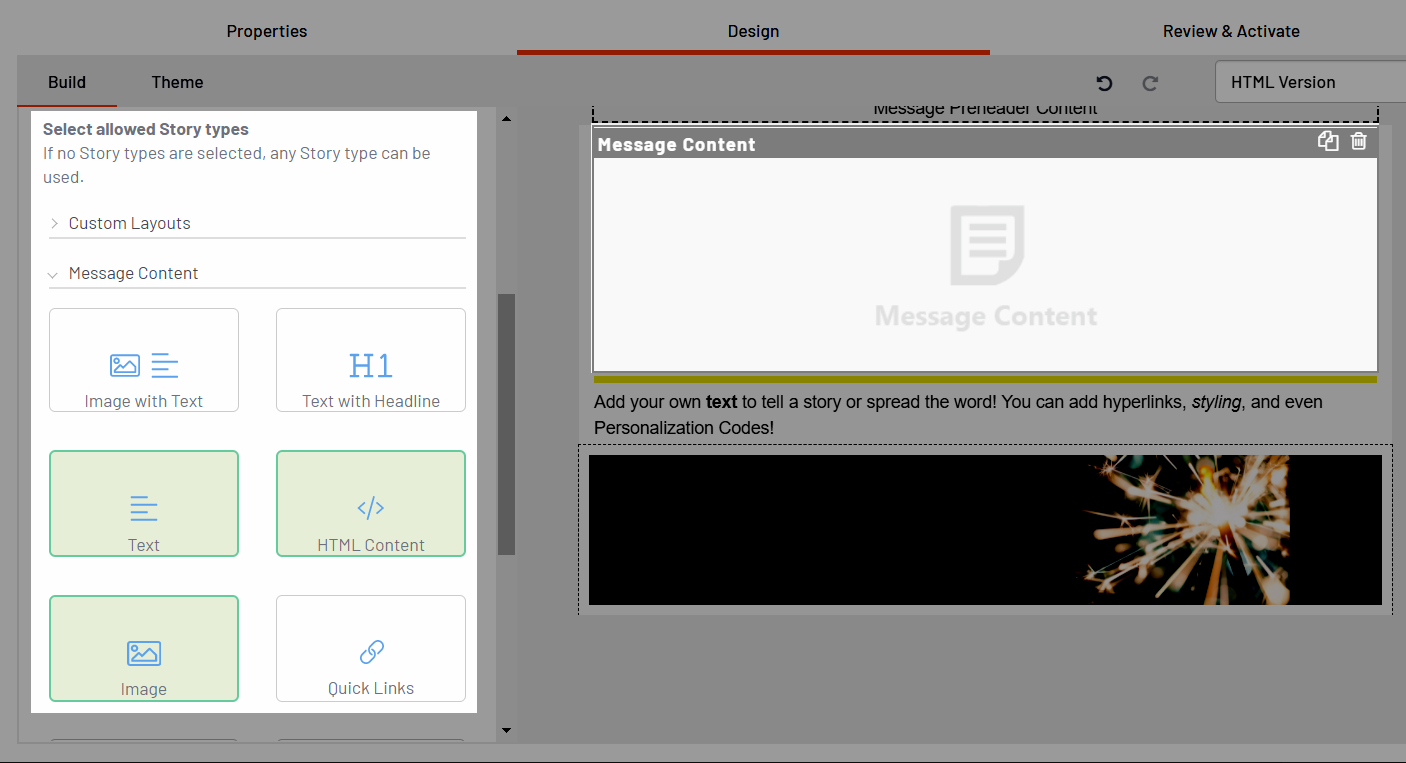
Task: Deselect the Text story type tile
Action: (x=144, y=503)
